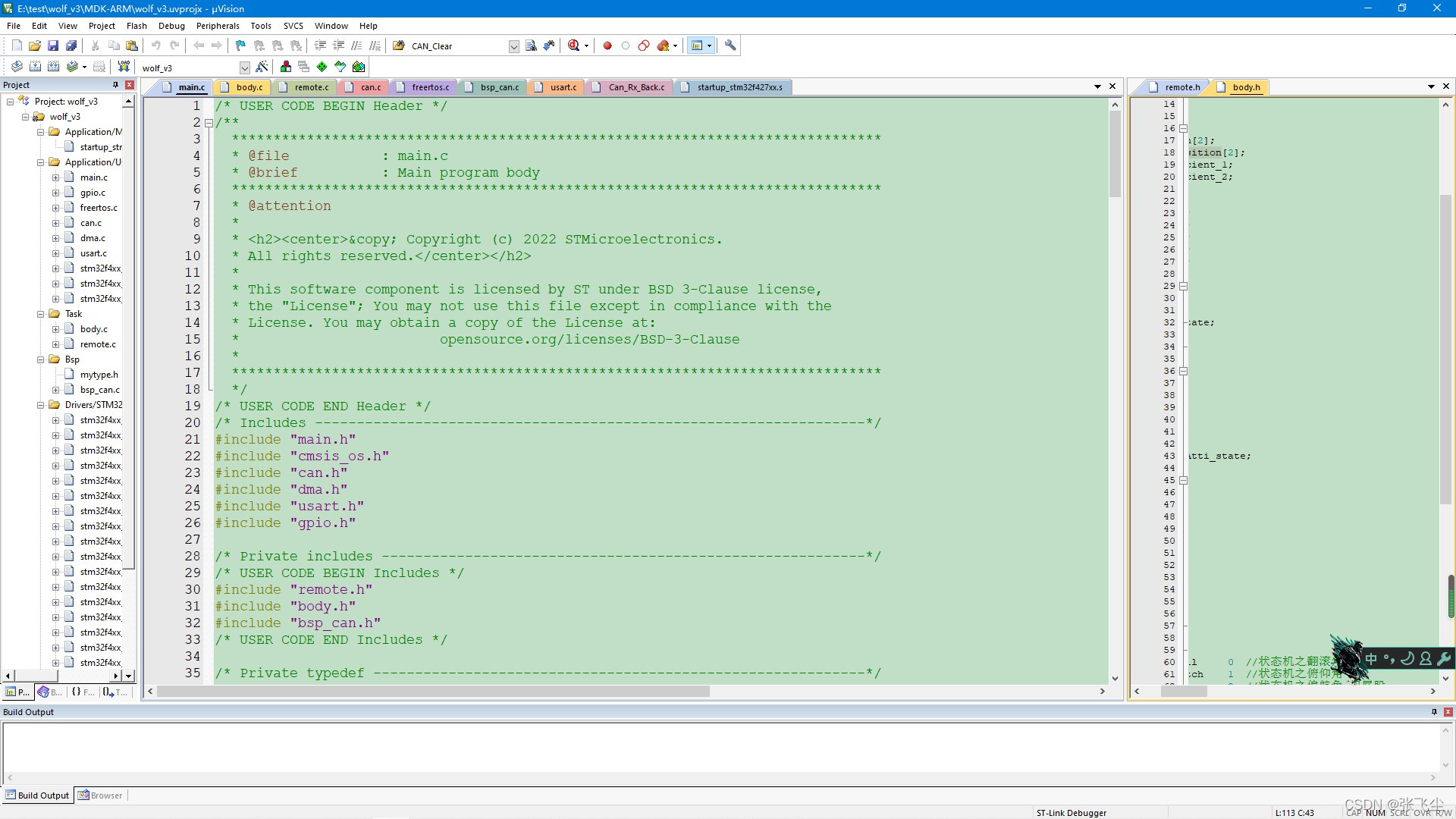Open Options for Target magic wand
The width and height of the screenshot is (1456, 819).
point(262,67)
